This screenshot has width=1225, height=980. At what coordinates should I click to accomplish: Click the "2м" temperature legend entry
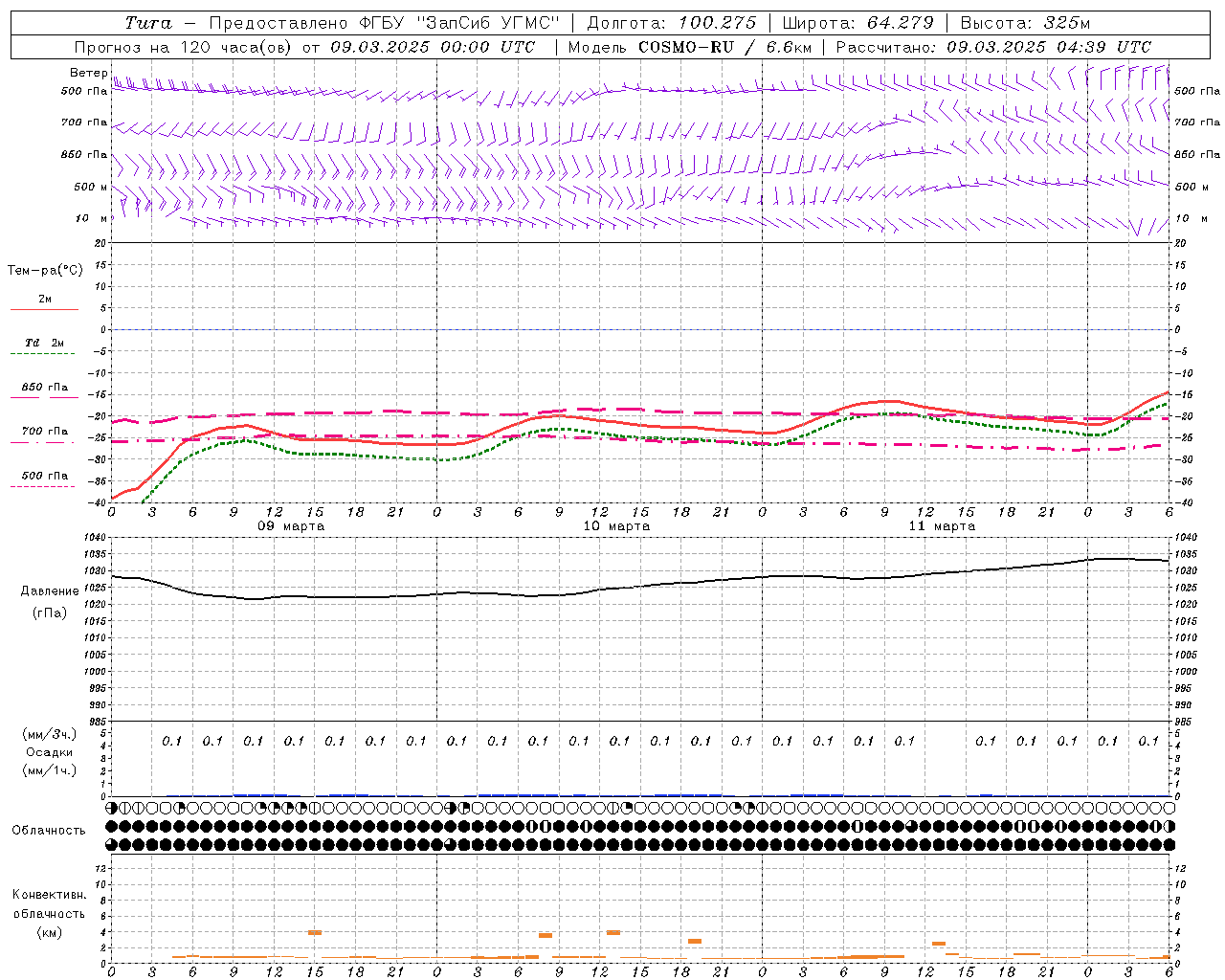[45, 300]
